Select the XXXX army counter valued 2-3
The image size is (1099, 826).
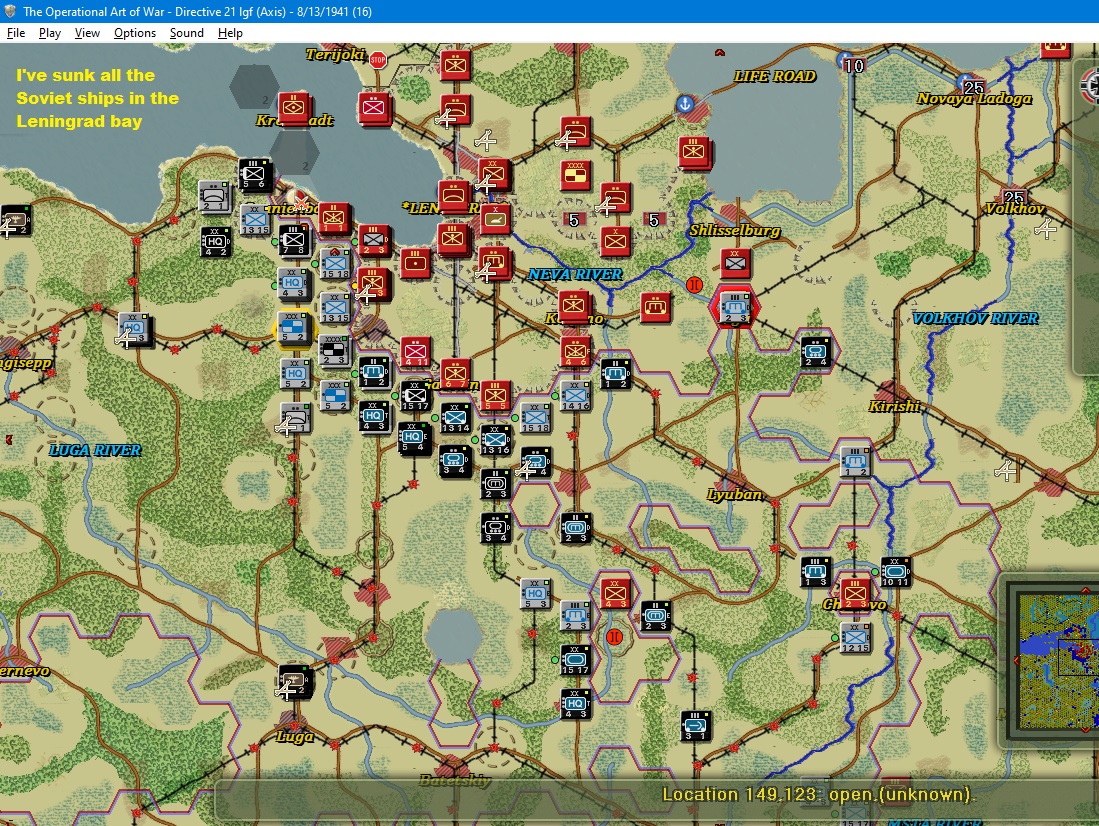[334, 351]
